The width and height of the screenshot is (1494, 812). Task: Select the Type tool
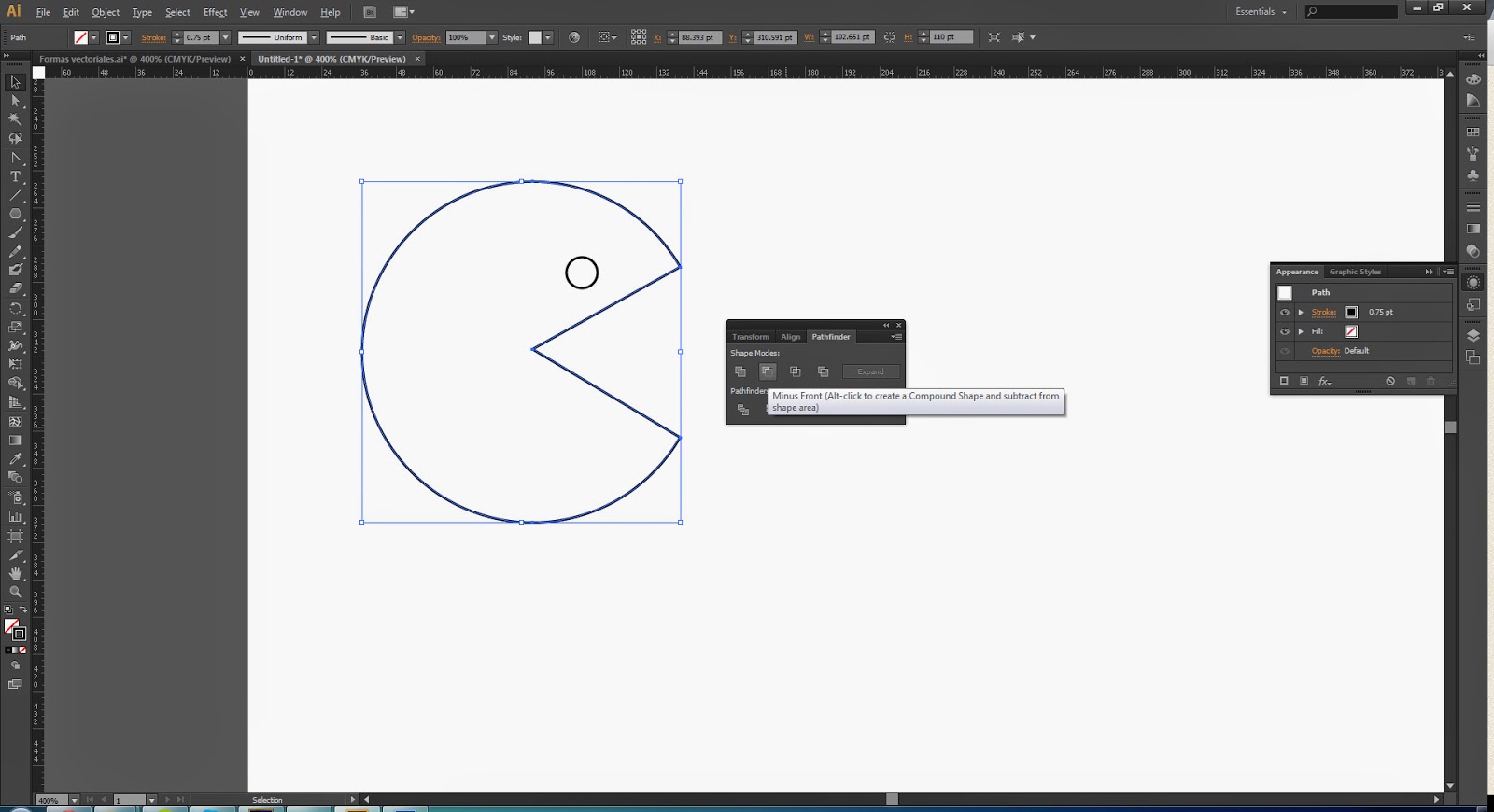(x=15, y=176)
